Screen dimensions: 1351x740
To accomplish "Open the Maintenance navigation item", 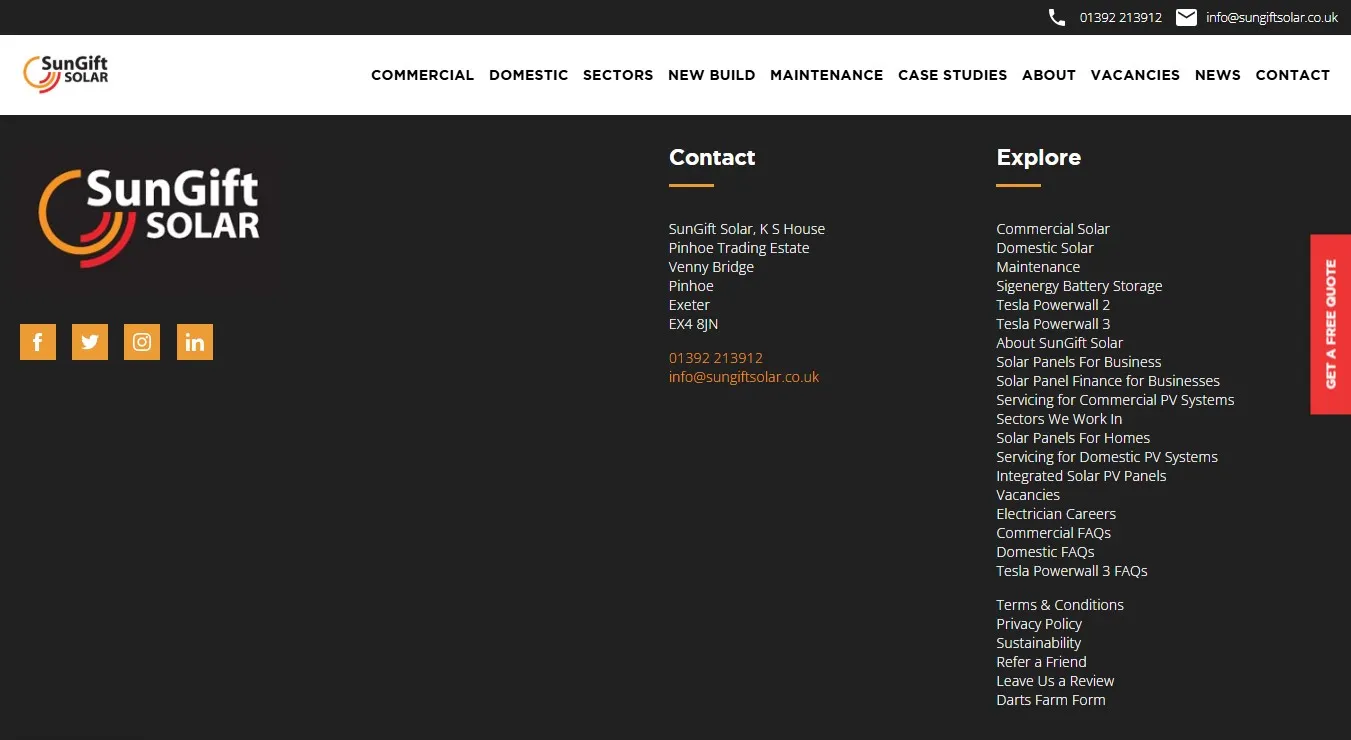I will coord(826,75).
